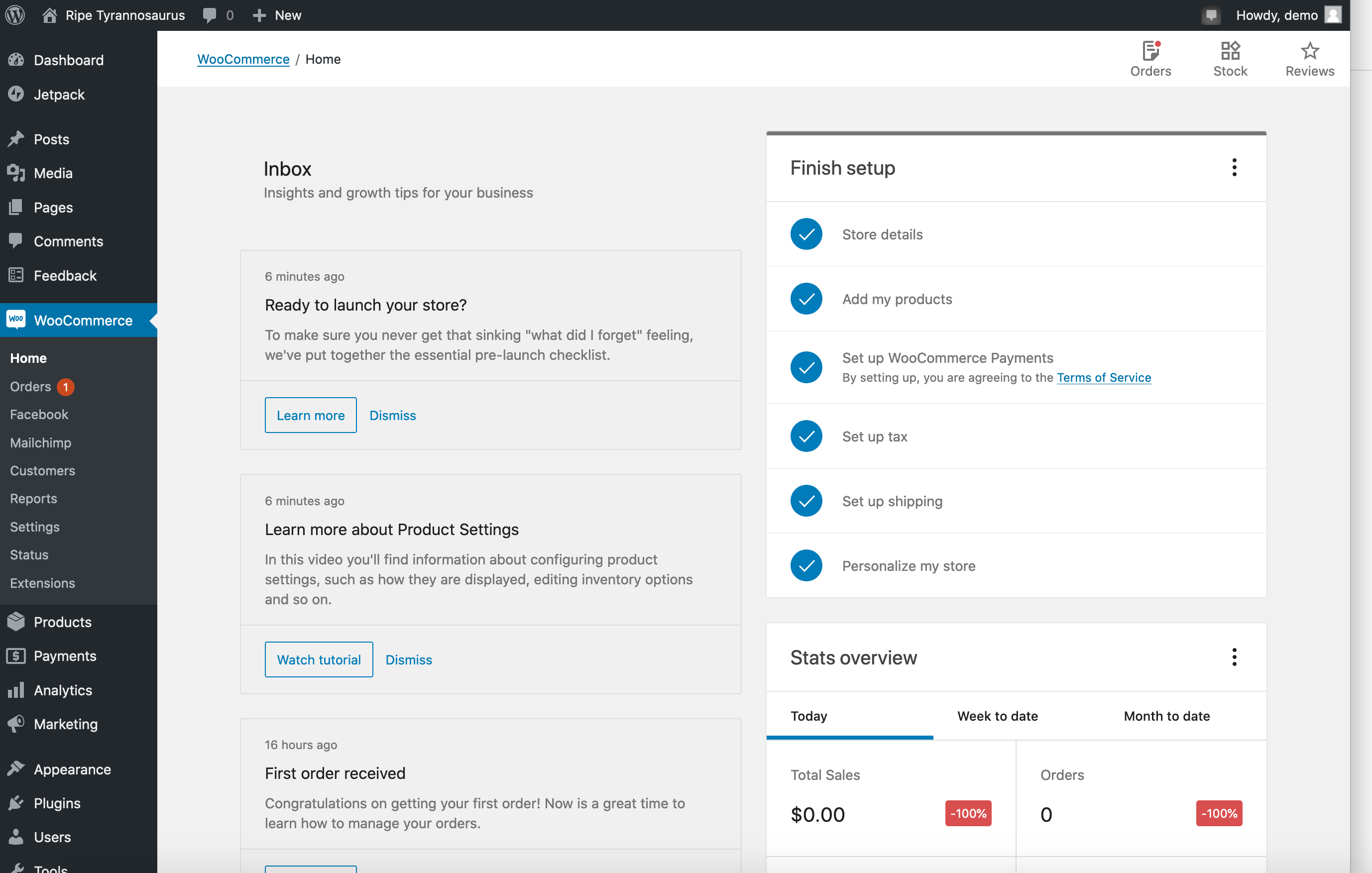Open comments bubble icon in admin bar
Viewport: 1372px width, 873px height.
point(210,15)
